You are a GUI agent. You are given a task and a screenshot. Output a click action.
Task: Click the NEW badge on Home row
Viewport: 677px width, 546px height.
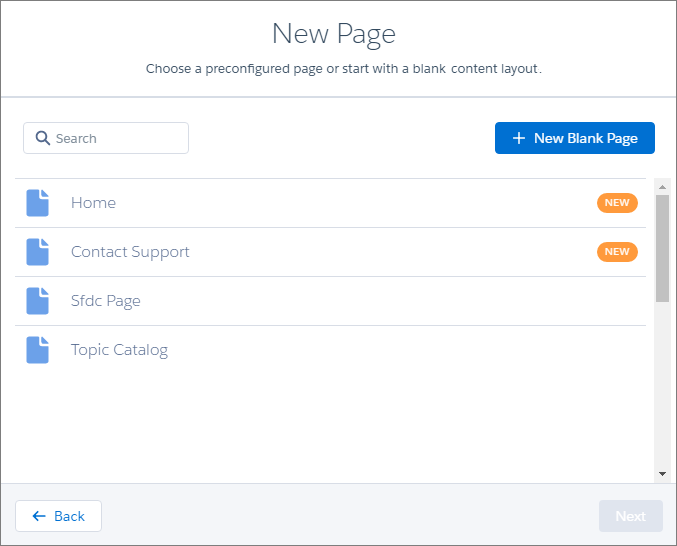coord(617,203)
